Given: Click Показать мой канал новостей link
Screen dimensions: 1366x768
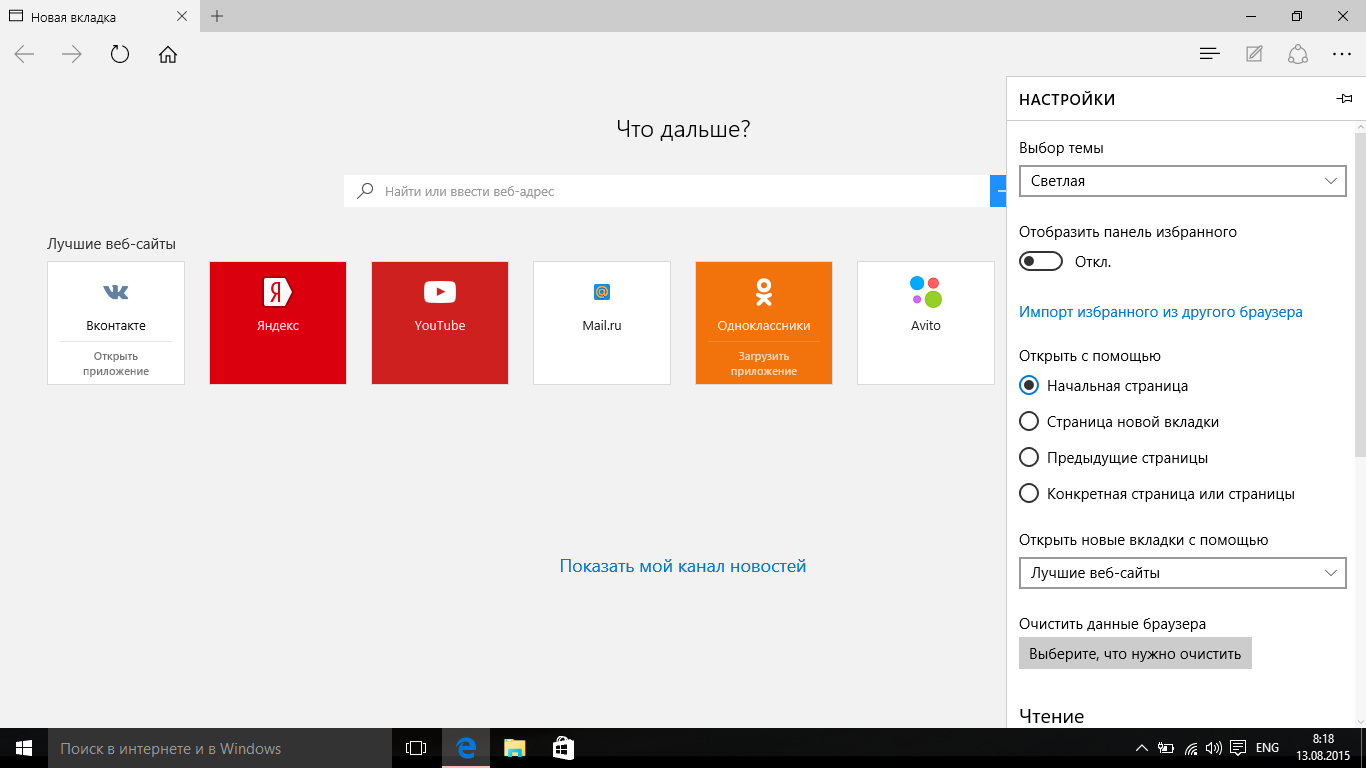Looking at the screenshot, I should [x=683, y=566].
